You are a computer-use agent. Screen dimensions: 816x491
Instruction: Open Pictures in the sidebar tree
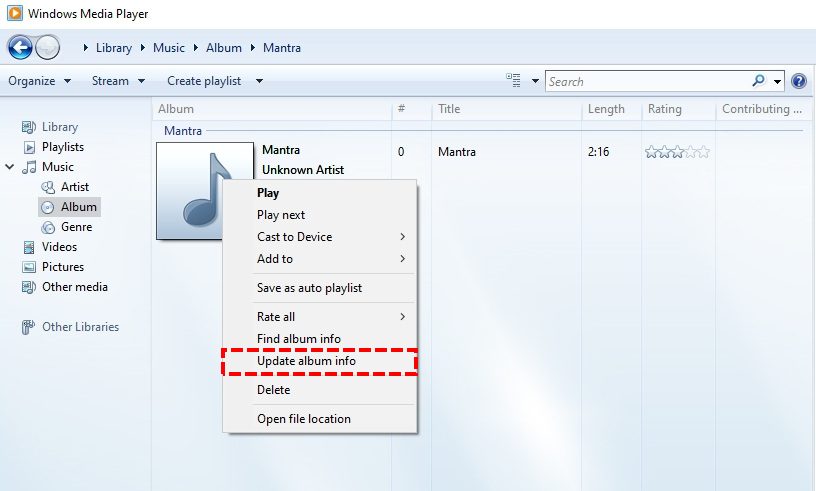(63, 267)
